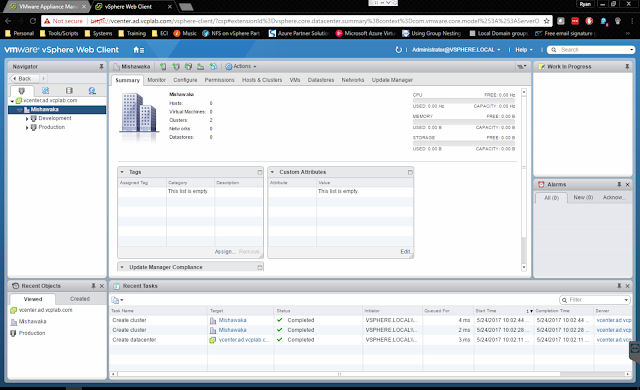Pin the Work In Progress panel
Image resolution: width=640 pixels, height=390 pixels.
(x=627, y=66)
